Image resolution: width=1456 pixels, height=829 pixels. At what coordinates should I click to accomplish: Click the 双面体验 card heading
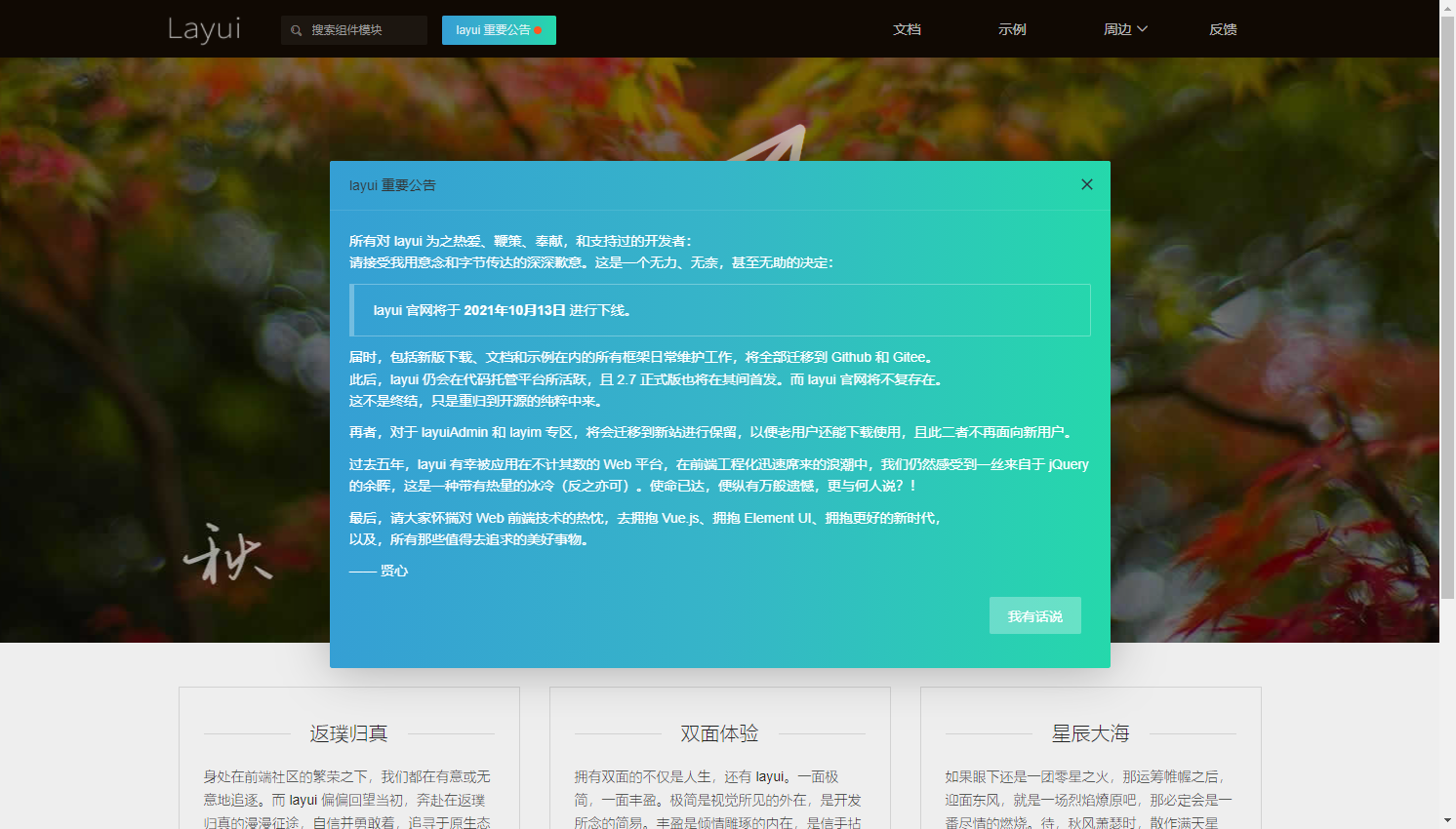pos(719,733)
